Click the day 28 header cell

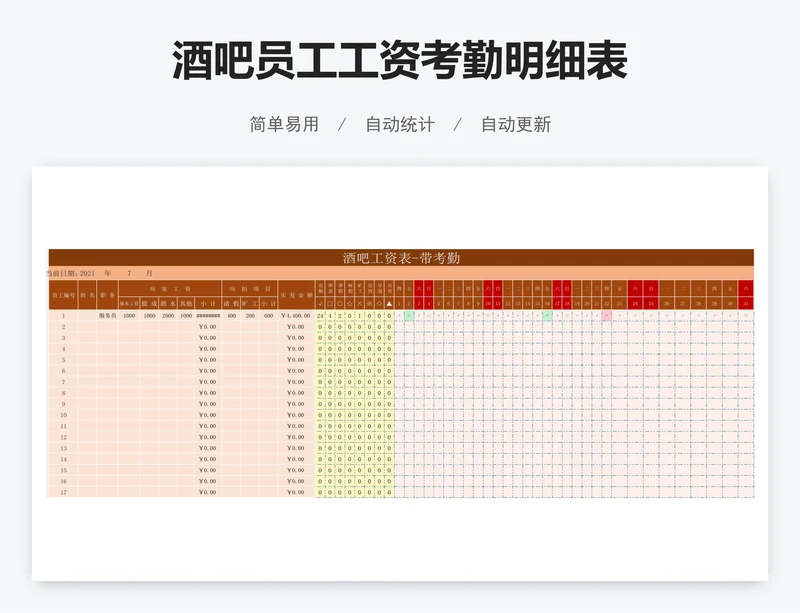pyautogui.click(x=698, y=304)
